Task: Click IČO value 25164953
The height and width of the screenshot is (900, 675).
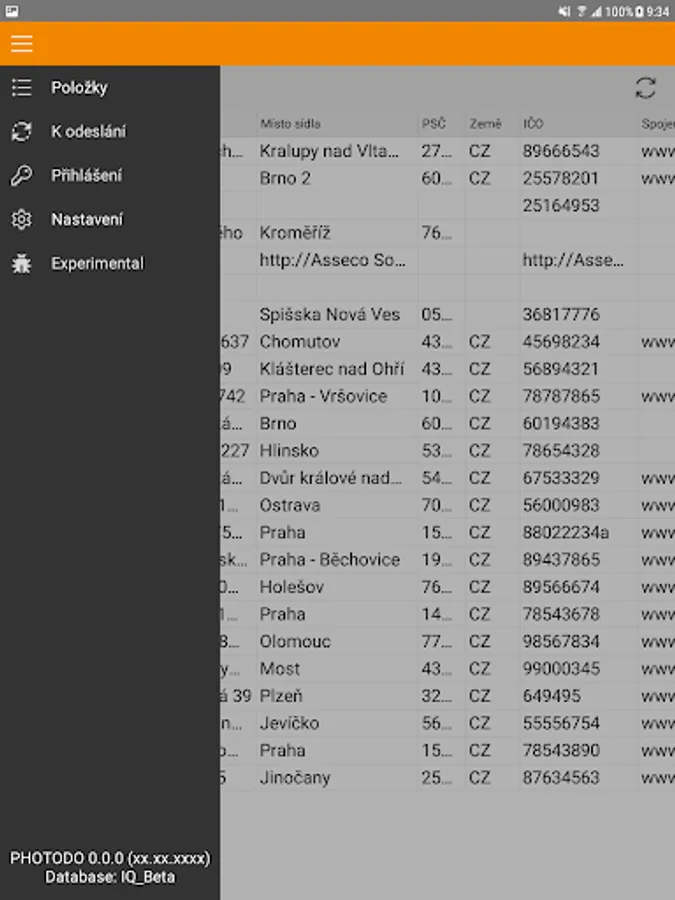Action: point(561,205)
